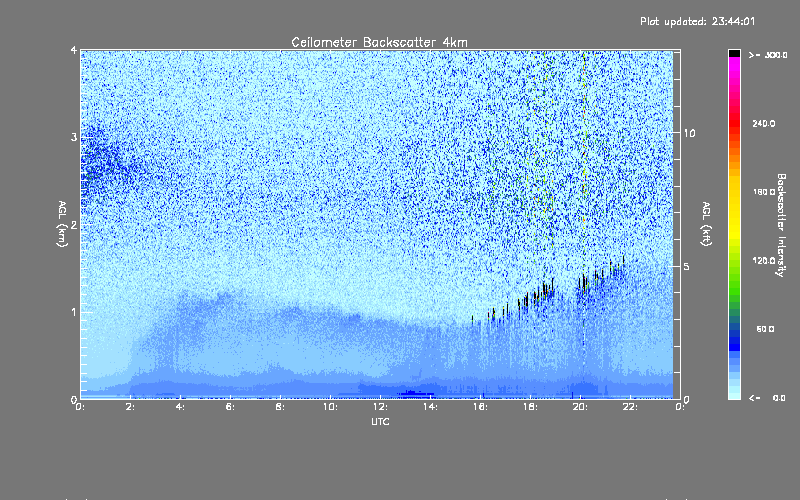Select the 'Backscatter Intensity' colorbar label
Screen dimensions: 800x500
[781, 225]
